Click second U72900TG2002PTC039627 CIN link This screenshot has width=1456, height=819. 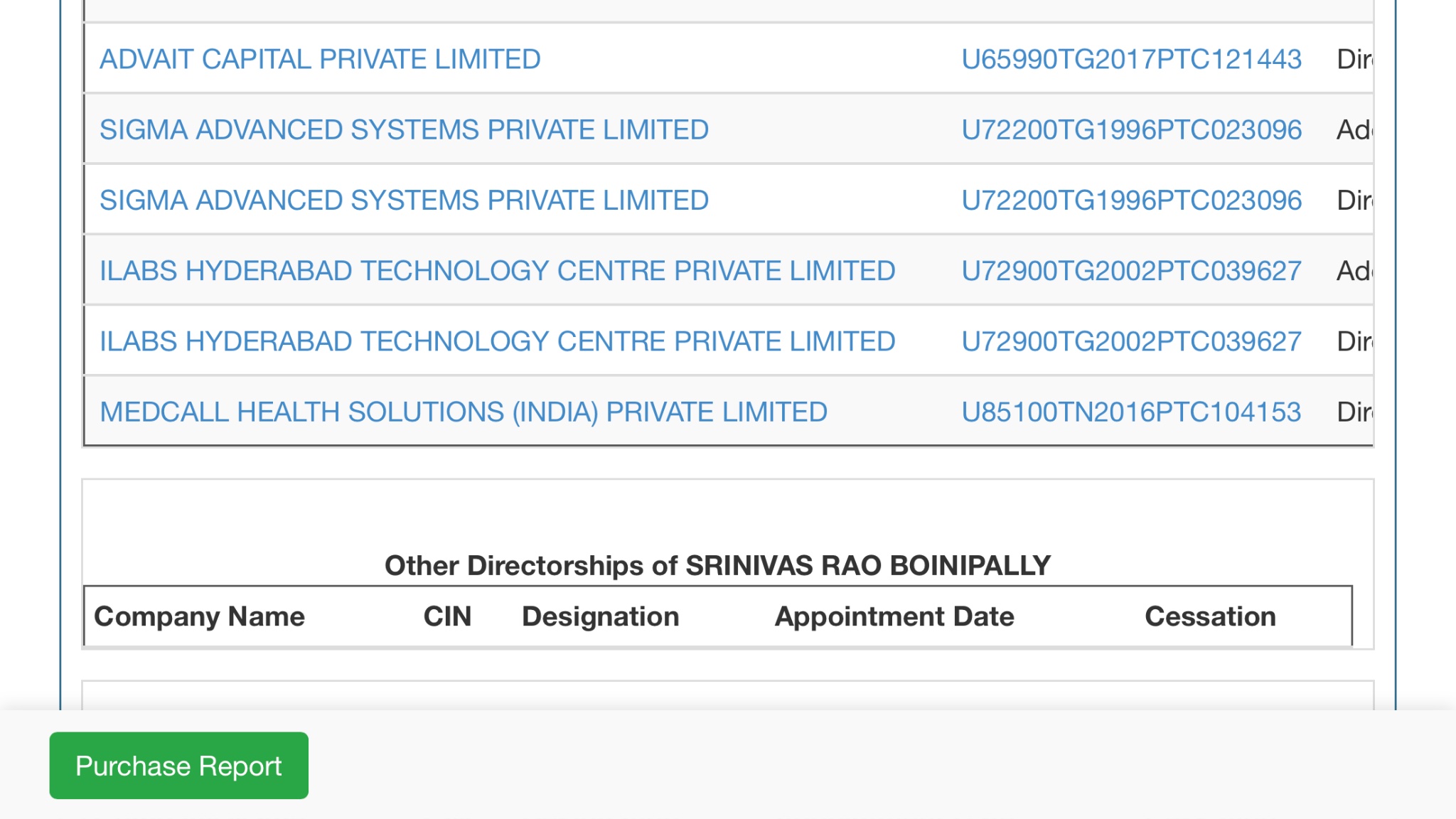coord(1131,341)
